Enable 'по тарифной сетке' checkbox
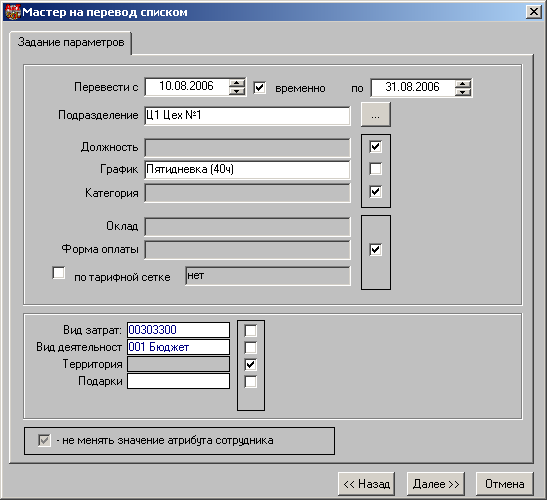547x500 pixels. 59,273
